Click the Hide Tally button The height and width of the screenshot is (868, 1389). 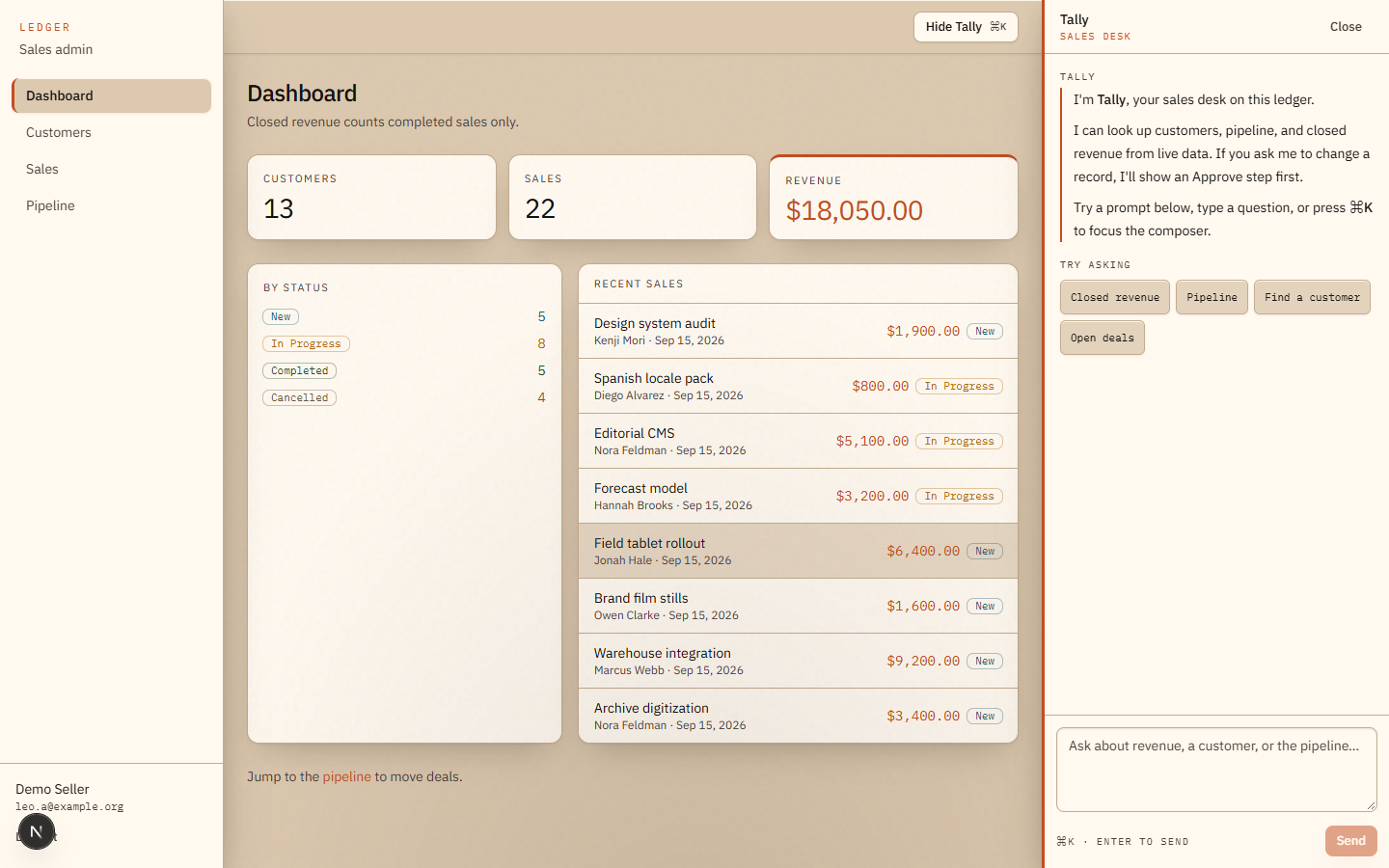coord(966,27)
